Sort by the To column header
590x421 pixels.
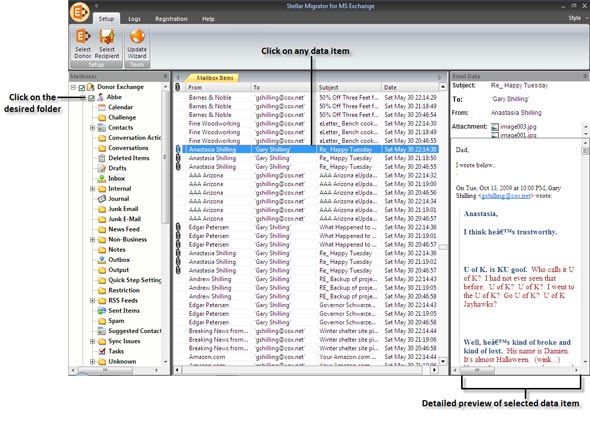point(284,87)
